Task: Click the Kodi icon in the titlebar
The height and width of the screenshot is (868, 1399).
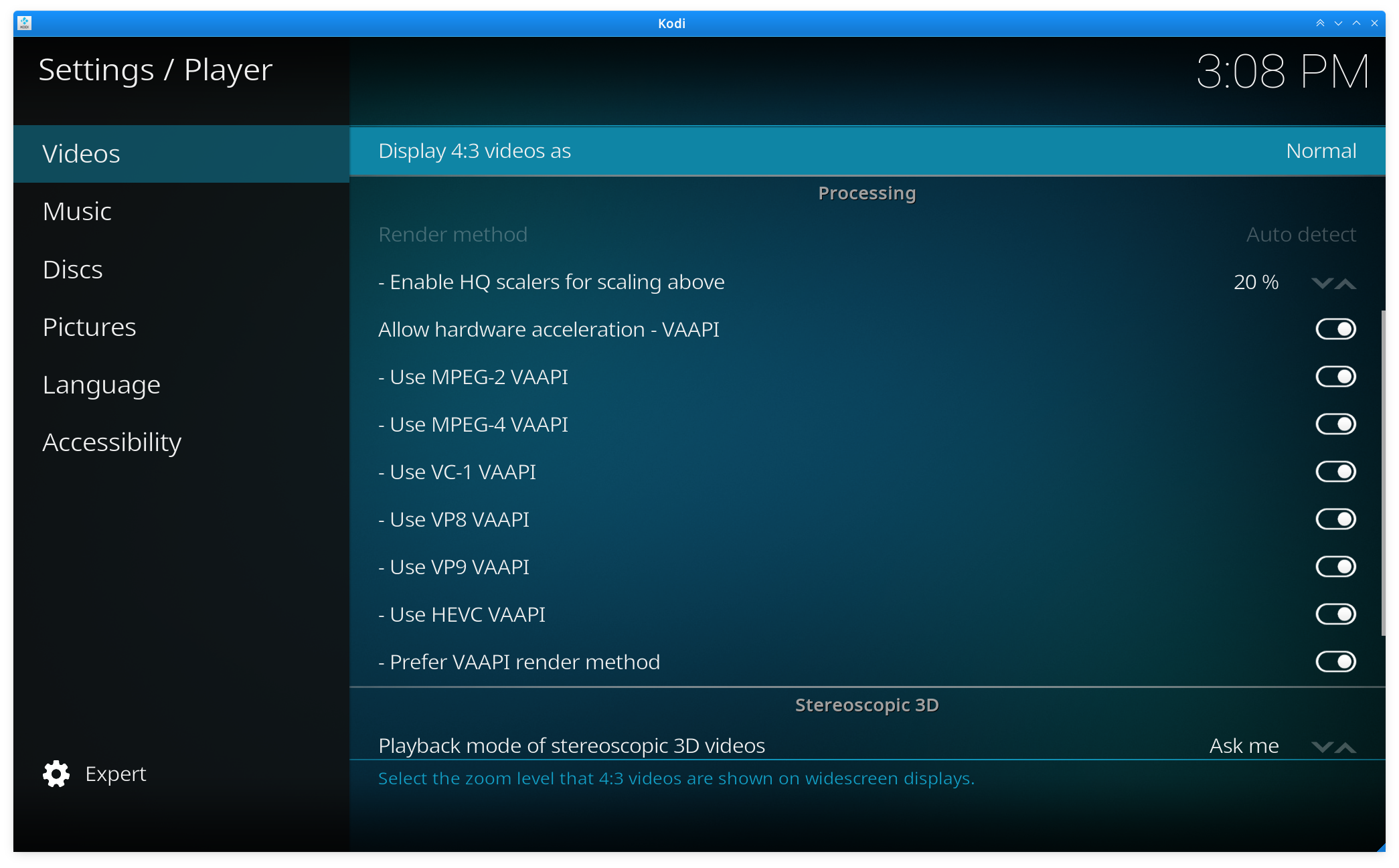Action: coord(25,23)
